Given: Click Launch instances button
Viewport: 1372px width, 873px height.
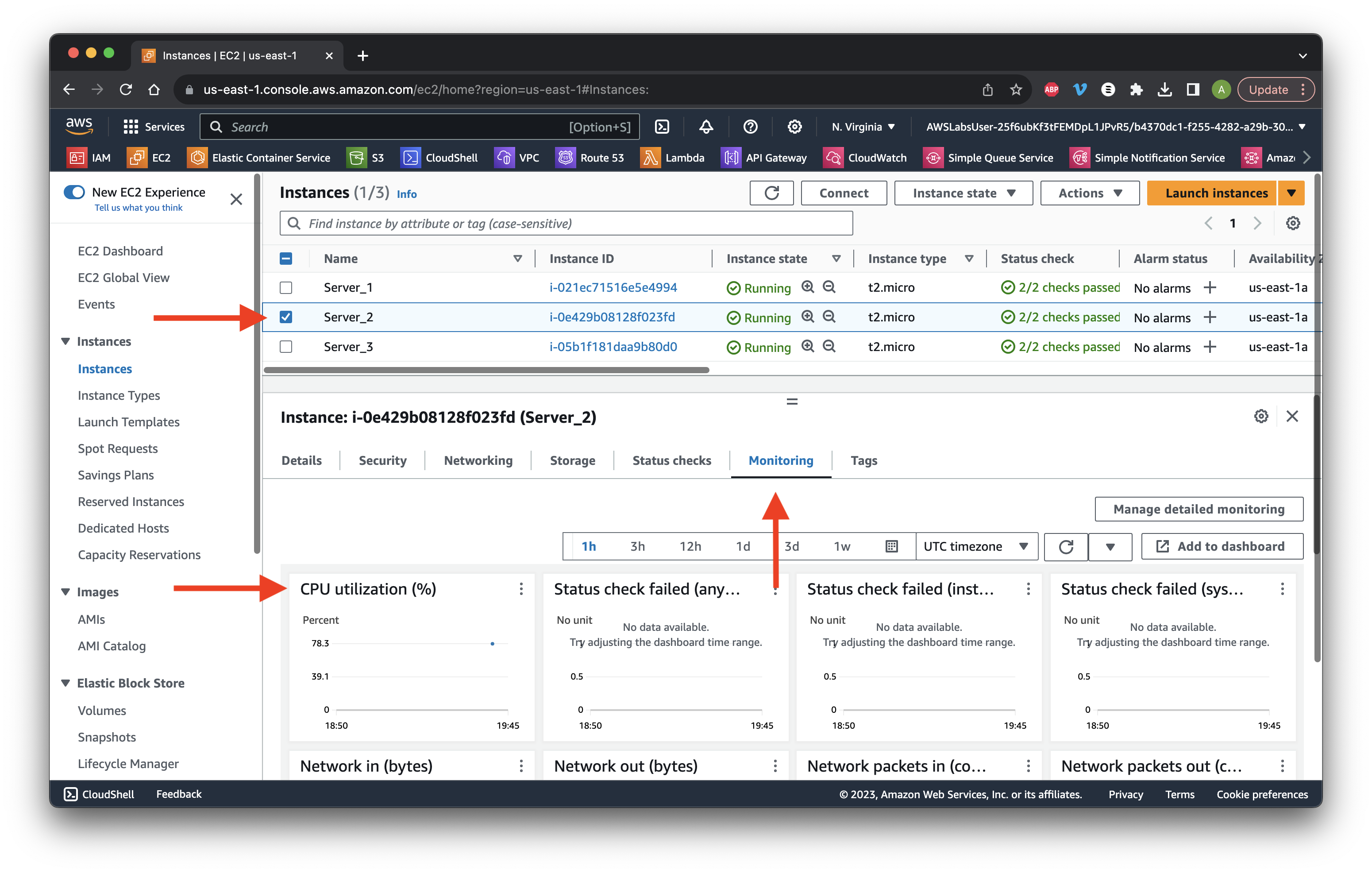Looking at the screenshot, I should pos(1211,193).
